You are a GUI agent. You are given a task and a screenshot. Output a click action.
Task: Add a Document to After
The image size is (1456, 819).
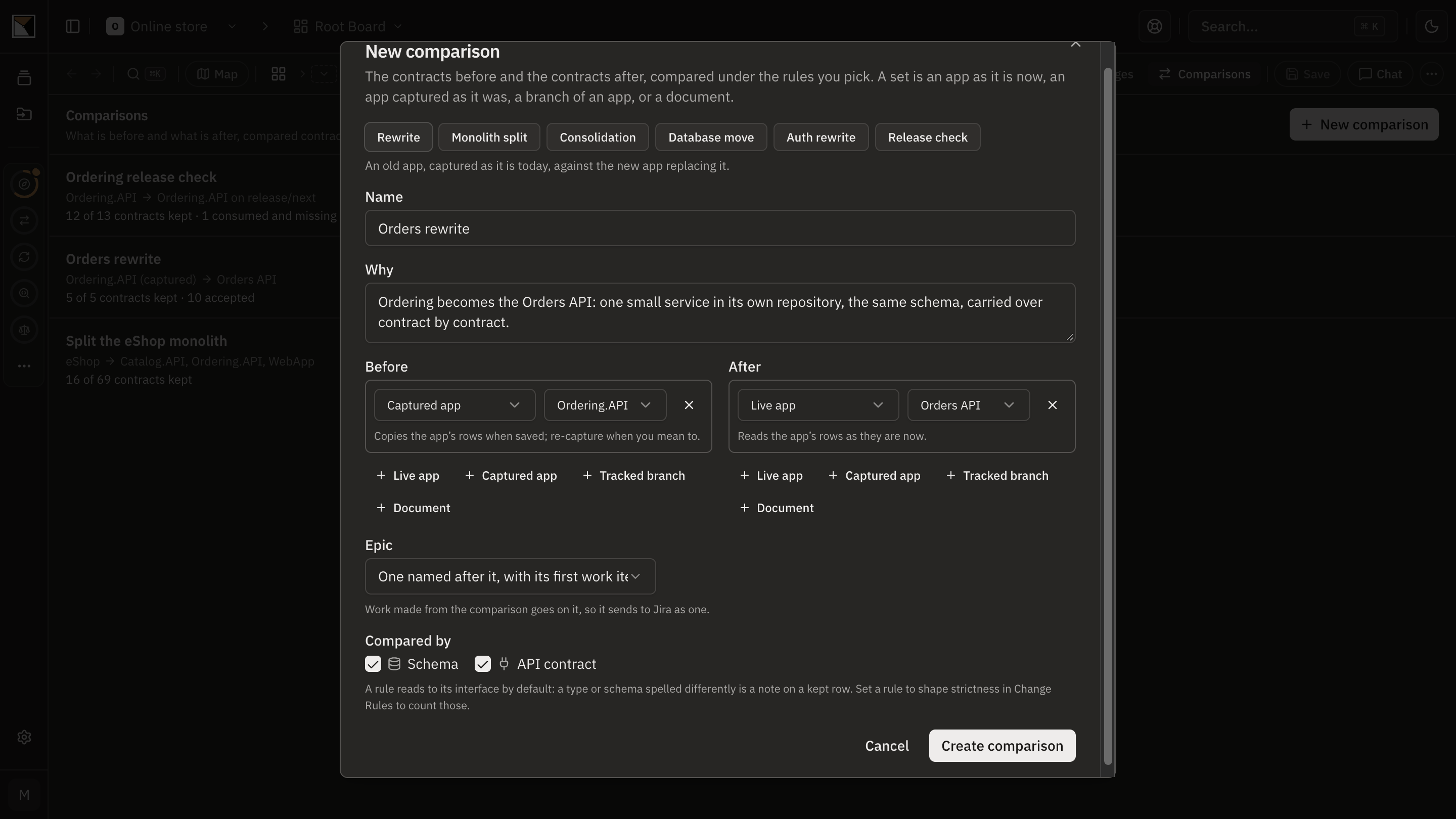pyautogui.click(x=777, y=508)
